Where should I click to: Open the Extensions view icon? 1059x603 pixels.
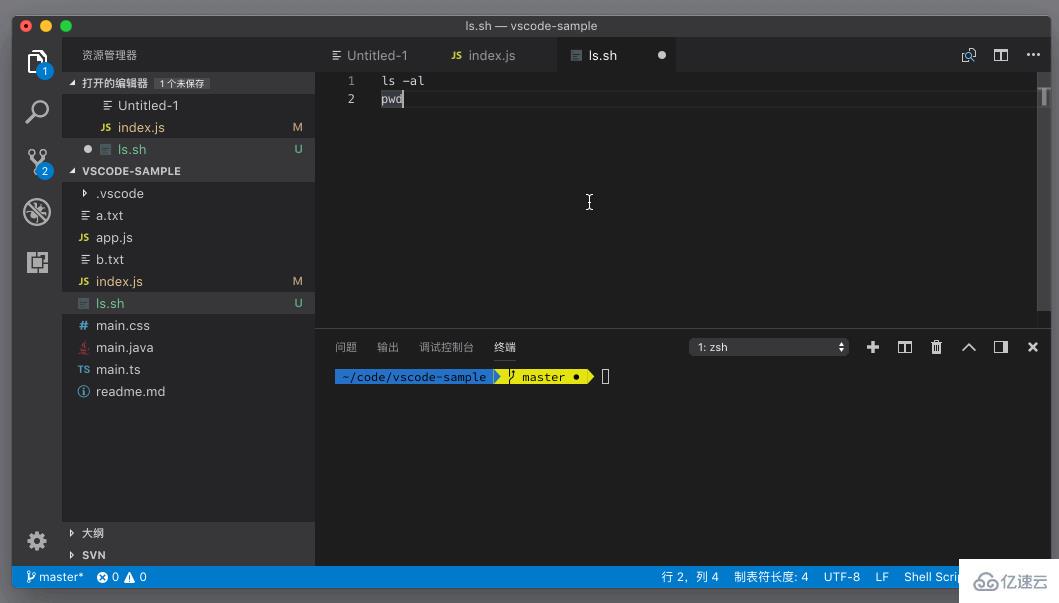tap(37, 262)
